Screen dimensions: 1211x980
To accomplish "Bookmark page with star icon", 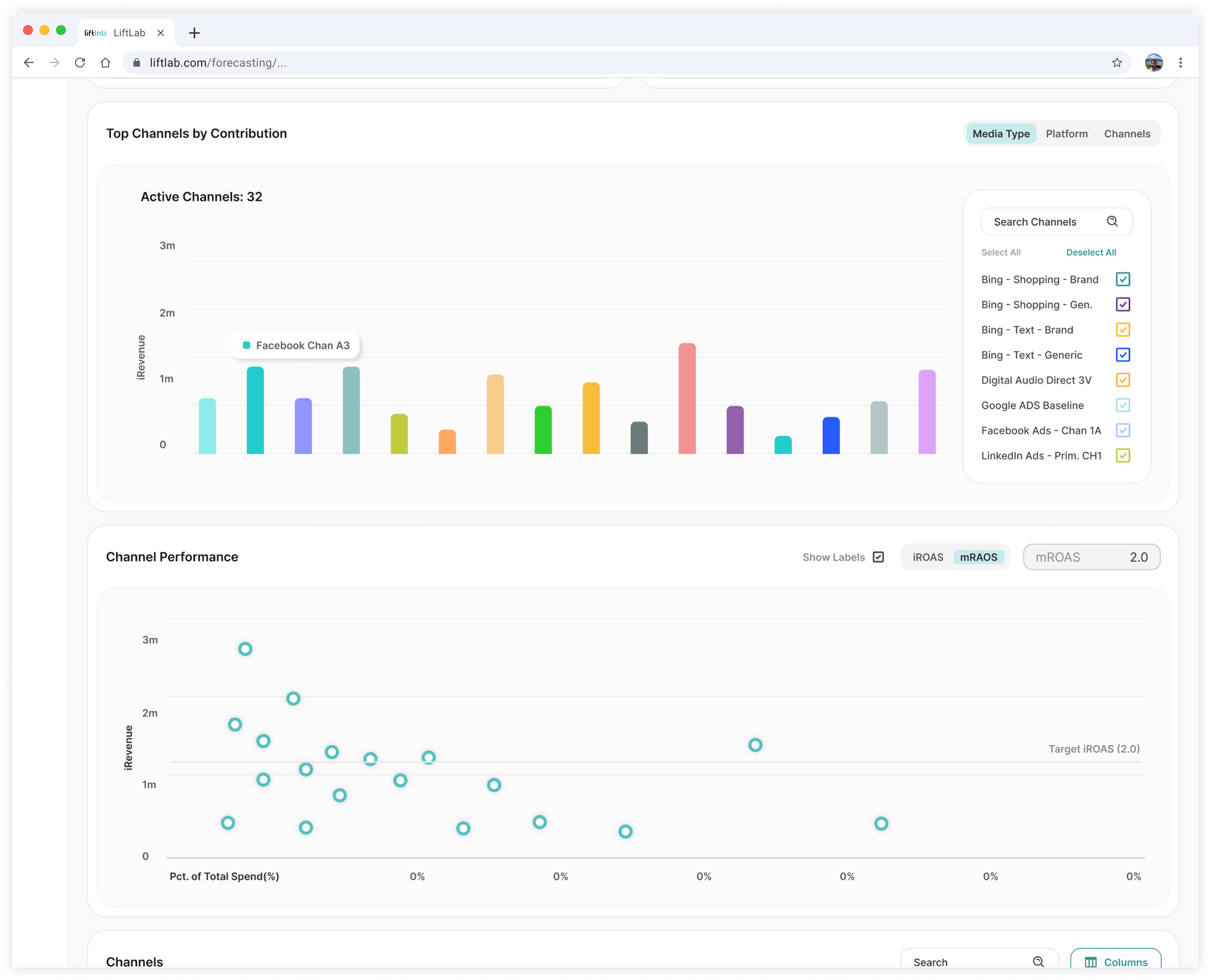I will 1117,63.
